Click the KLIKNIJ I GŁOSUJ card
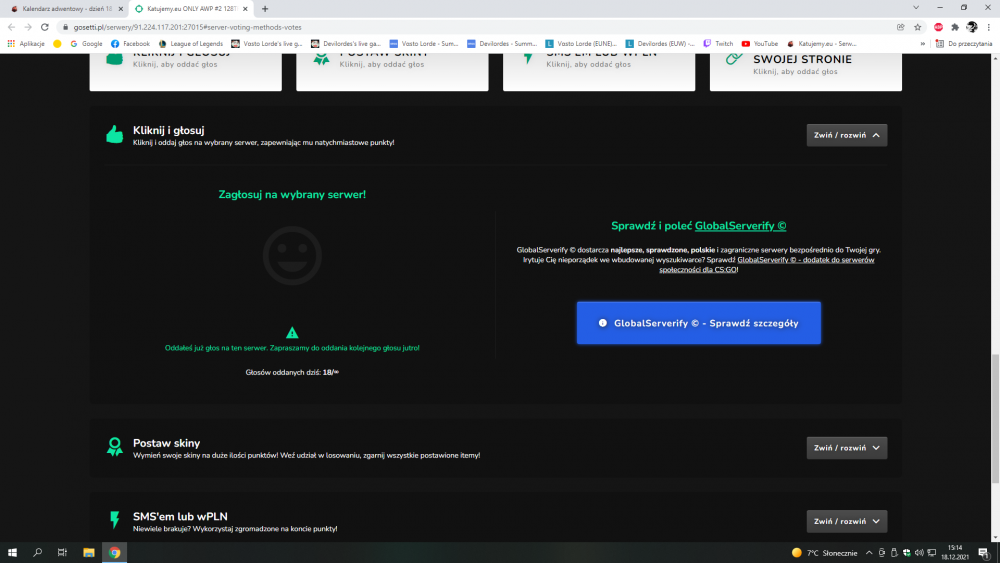The height and width of the screenshot is (563, 1000). point(186,71)
